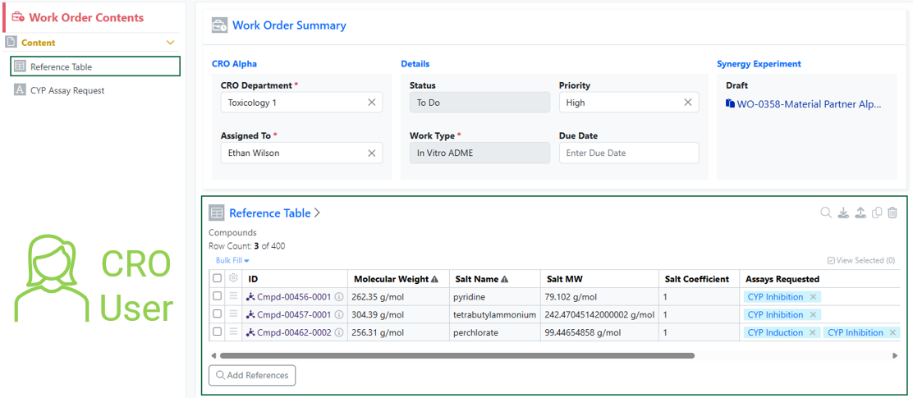
Task: Click the Work Type field In Vitro ADME
Action: click(x=480, y=153)
